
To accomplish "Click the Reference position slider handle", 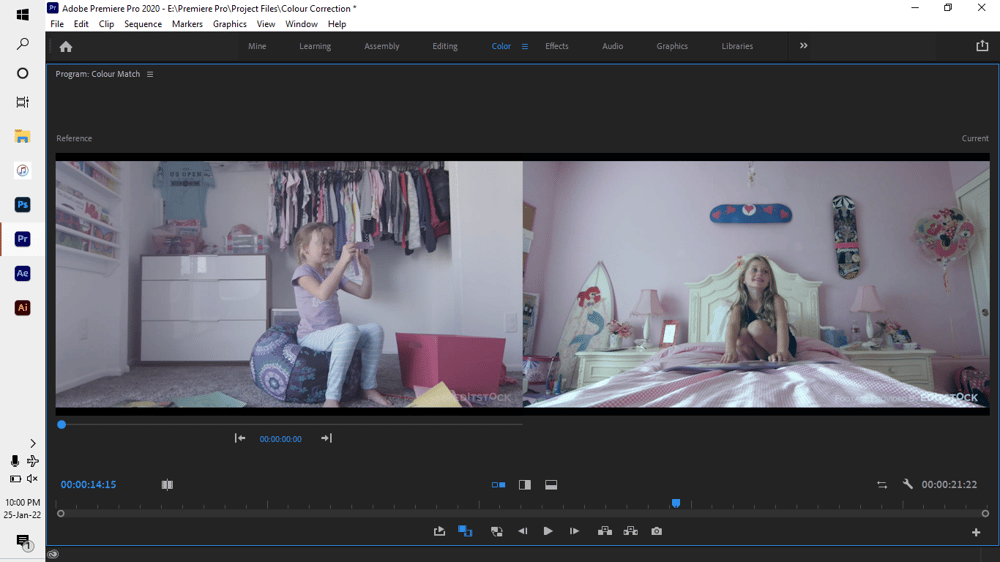I will pyautogui.click(x=62, y=424).
